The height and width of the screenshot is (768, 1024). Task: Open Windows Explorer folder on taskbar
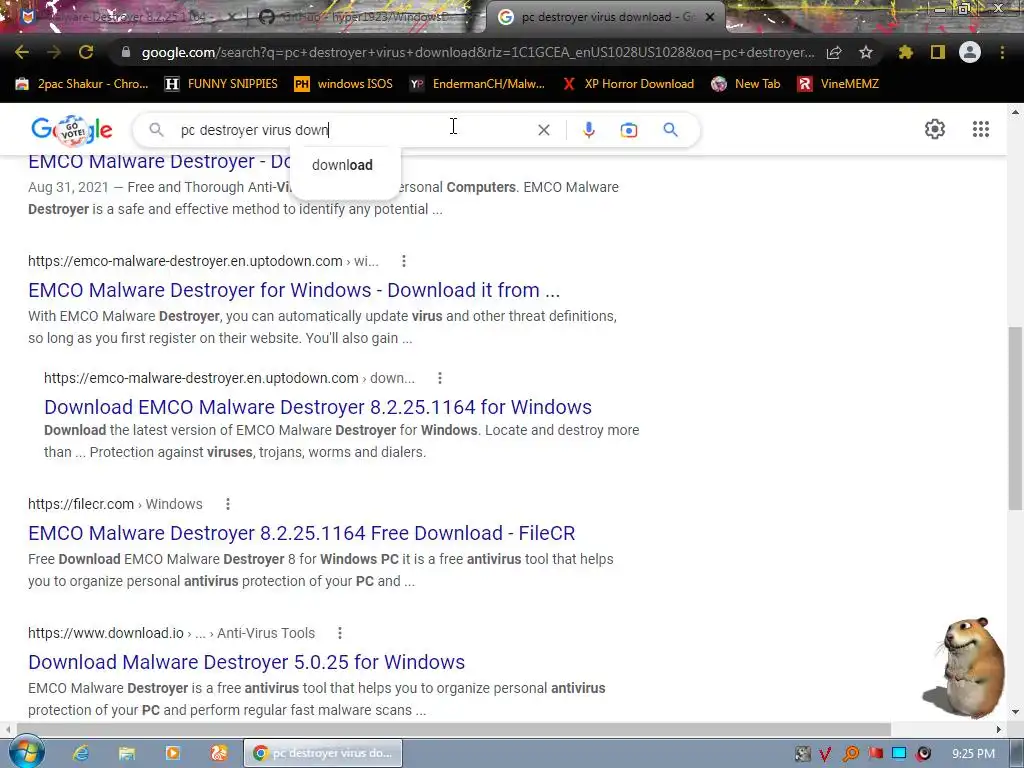[x=127, y=753]
